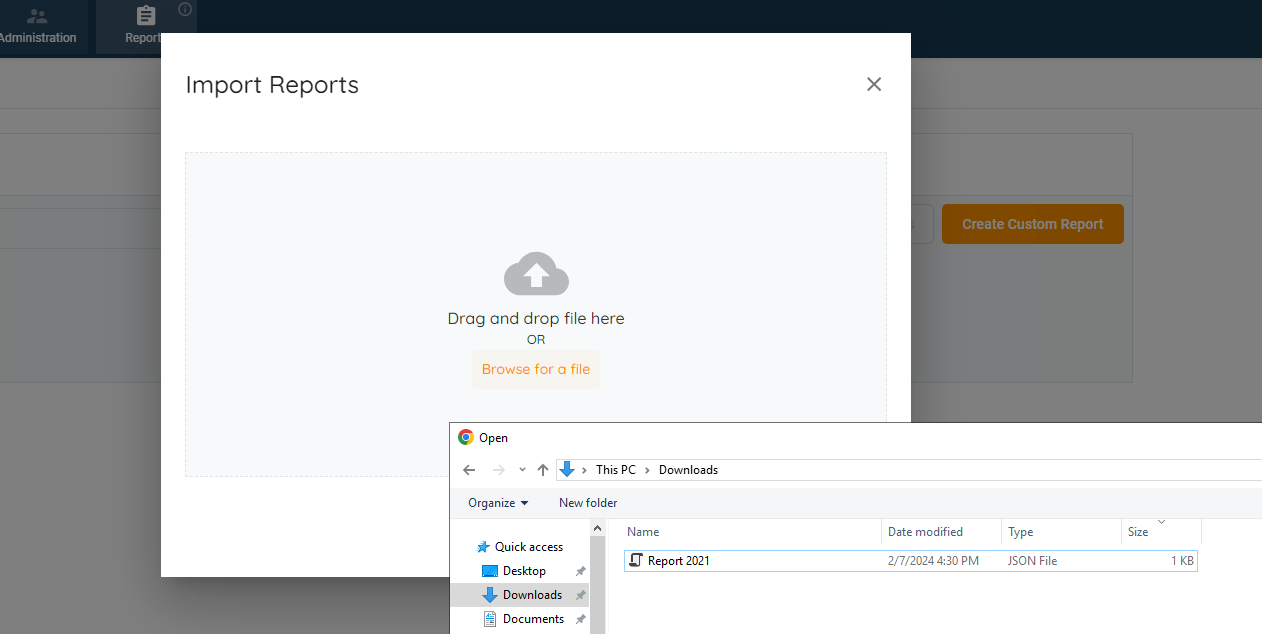
Task: Open recent locations dropdown arrow
Action: click(x=522, y=470)
